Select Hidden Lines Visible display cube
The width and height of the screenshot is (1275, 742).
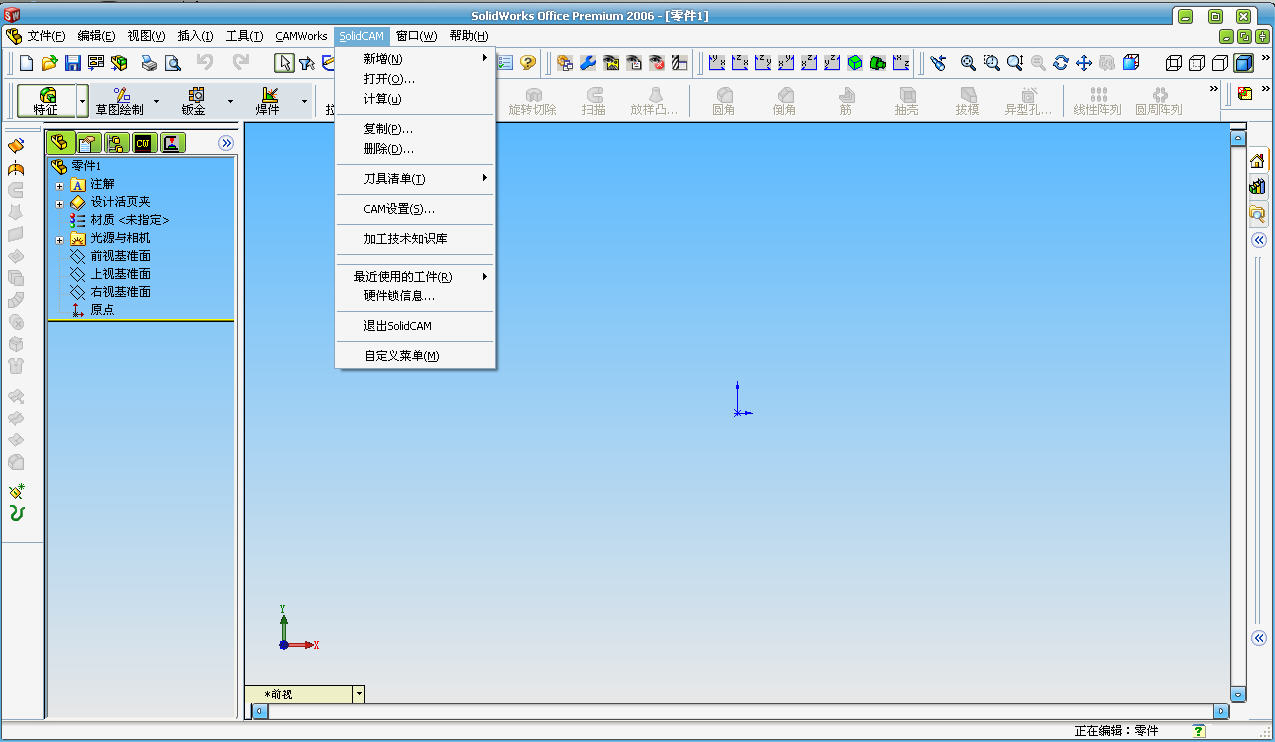point(1197,63)
